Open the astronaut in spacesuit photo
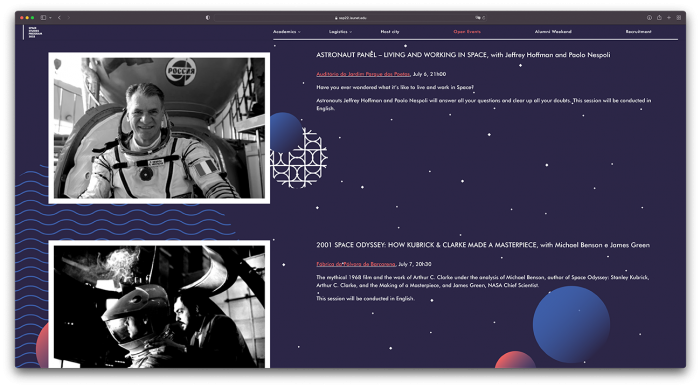The width and height of the screenshot is (700, 388). click(x=159, y=128)
